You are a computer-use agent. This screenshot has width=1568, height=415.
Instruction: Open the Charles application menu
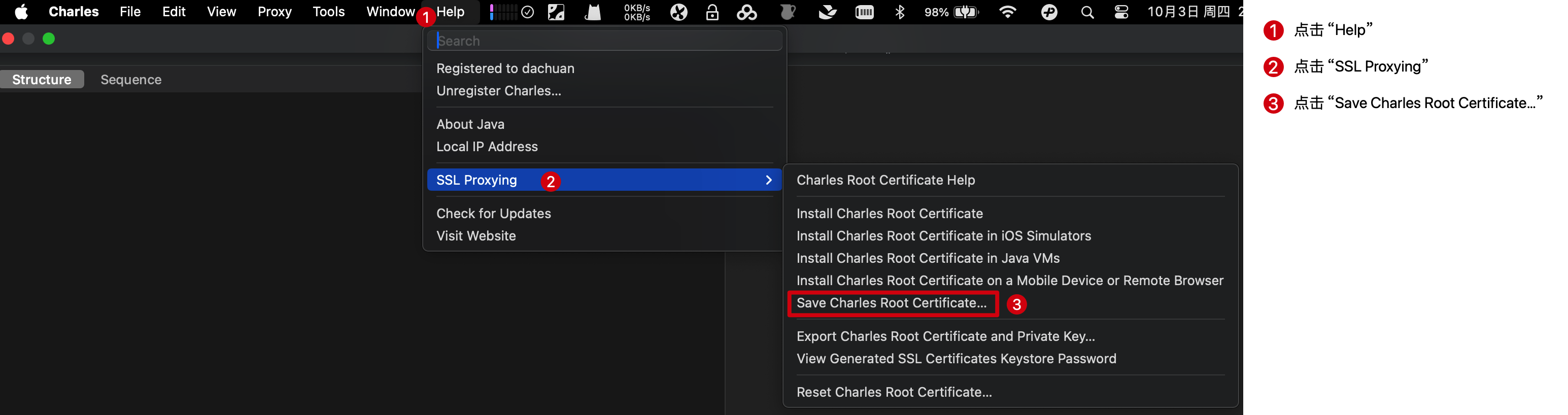tap(74, 12)
